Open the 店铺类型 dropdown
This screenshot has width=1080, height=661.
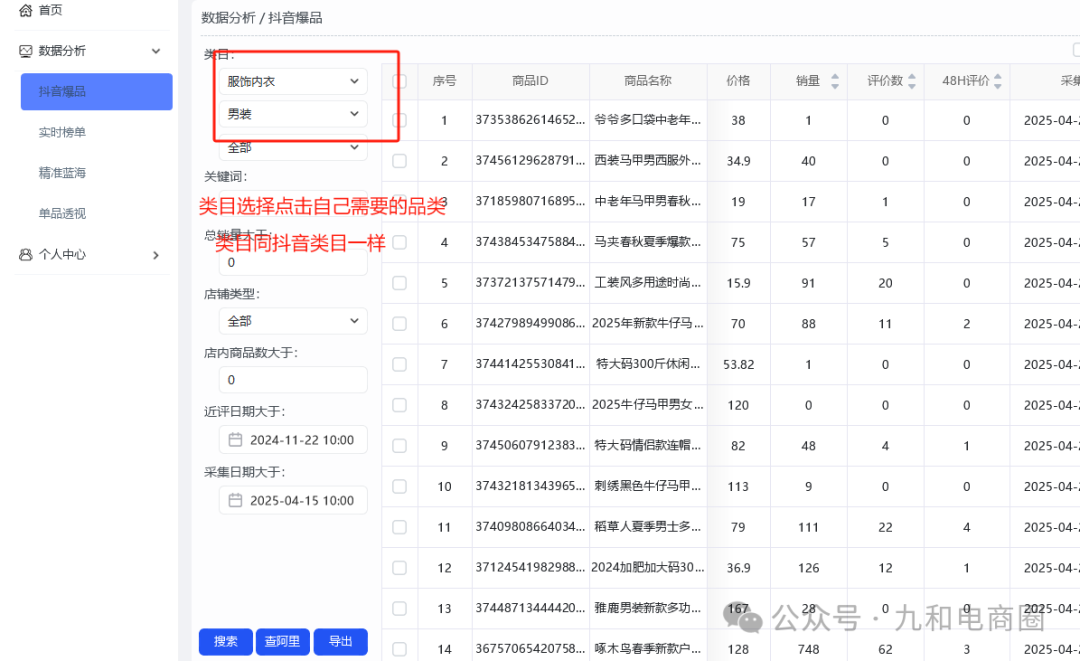coord(293,321)
